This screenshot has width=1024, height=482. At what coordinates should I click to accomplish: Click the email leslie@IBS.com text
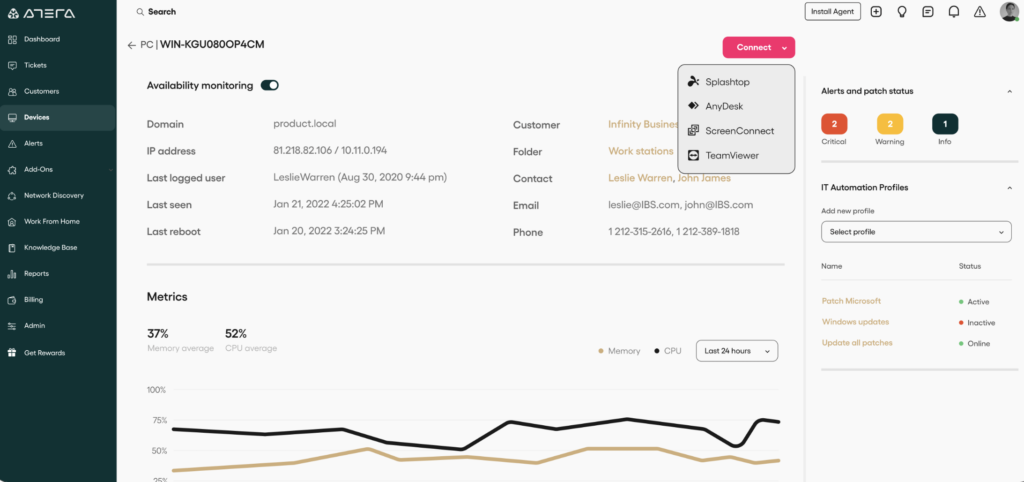tap(643, 204)
